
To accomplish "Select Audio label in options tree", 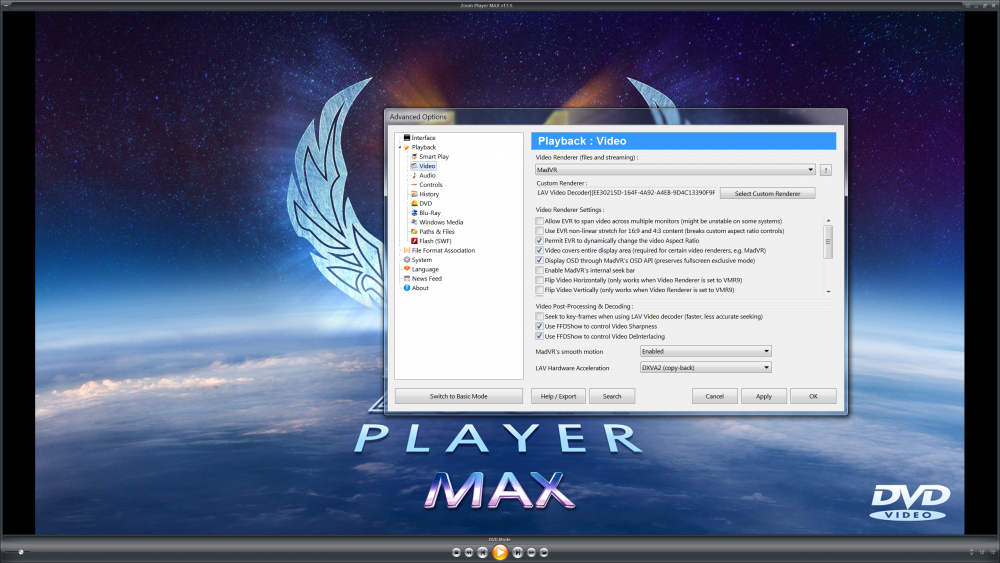I will coord(427,175).
